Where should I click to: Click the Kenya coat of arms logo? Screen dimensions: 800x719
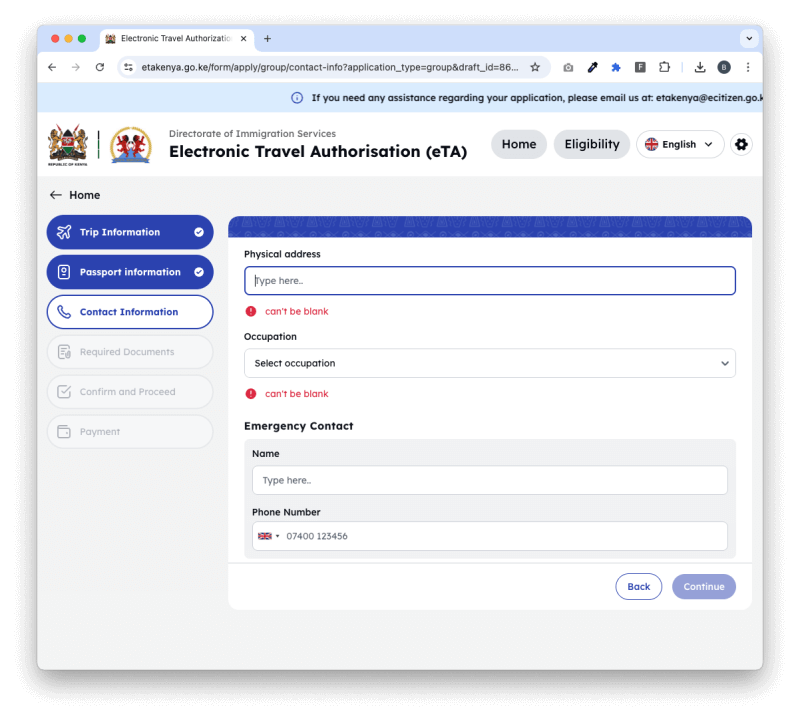[x=67, y=145]
